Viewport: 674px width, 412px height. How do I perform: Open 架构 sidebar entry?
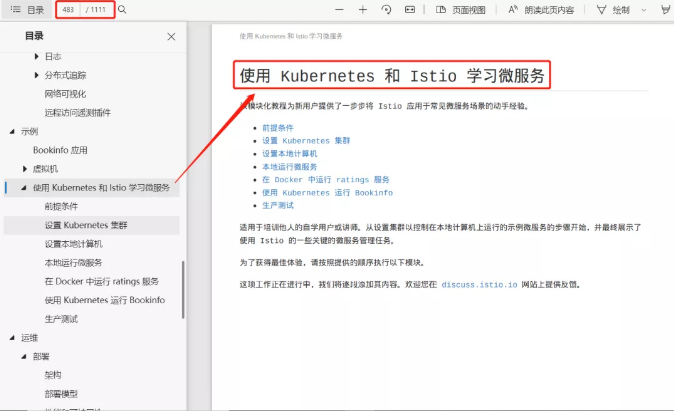53,375
